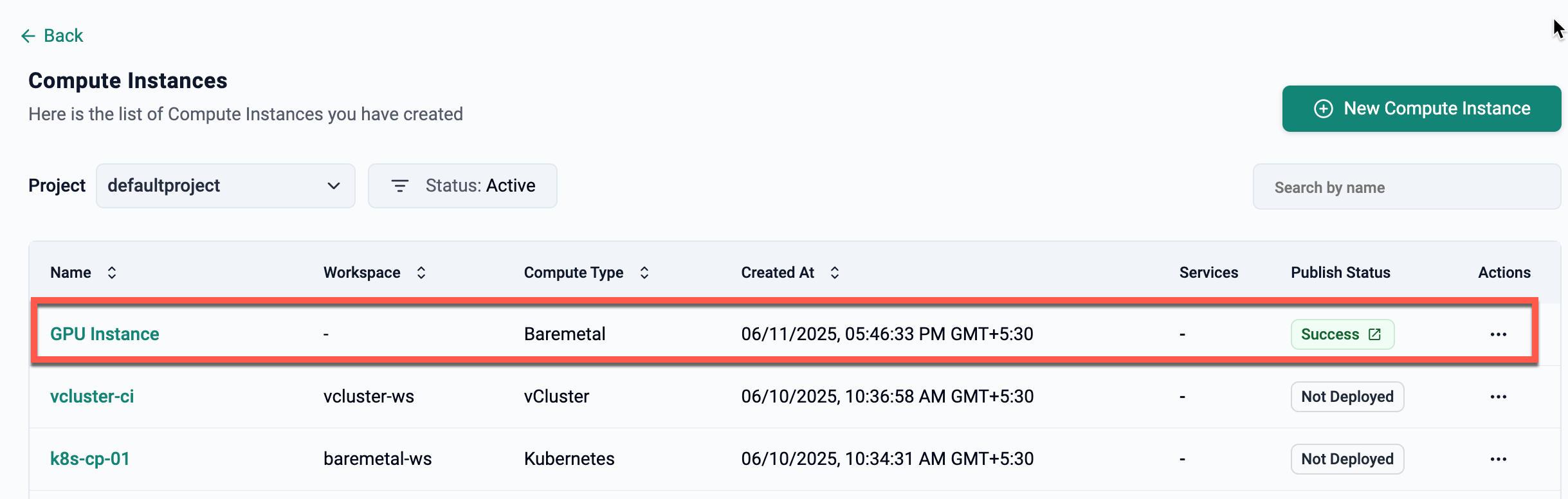Viewport: 1568px width, 499px height.
Task: Sort by Name column arrows
Action: point(112,273)
